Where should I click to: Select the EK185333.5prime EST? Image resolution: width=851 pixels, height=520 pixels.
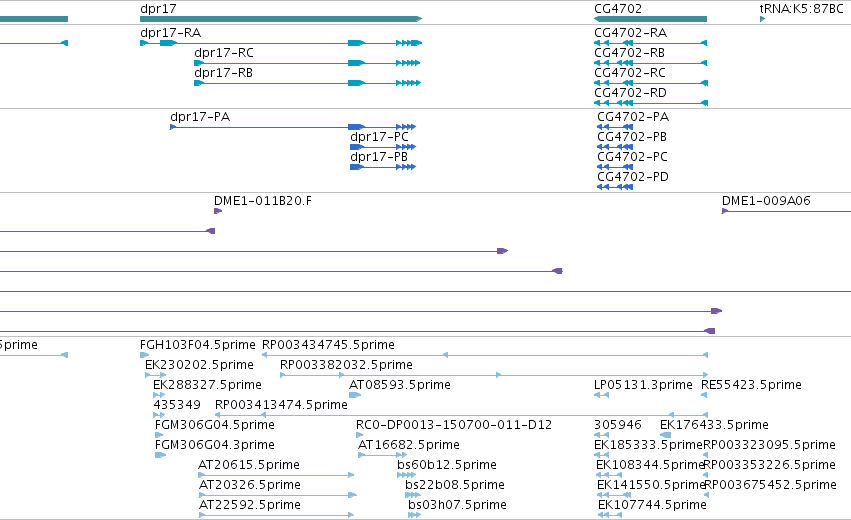coord(601,455)
